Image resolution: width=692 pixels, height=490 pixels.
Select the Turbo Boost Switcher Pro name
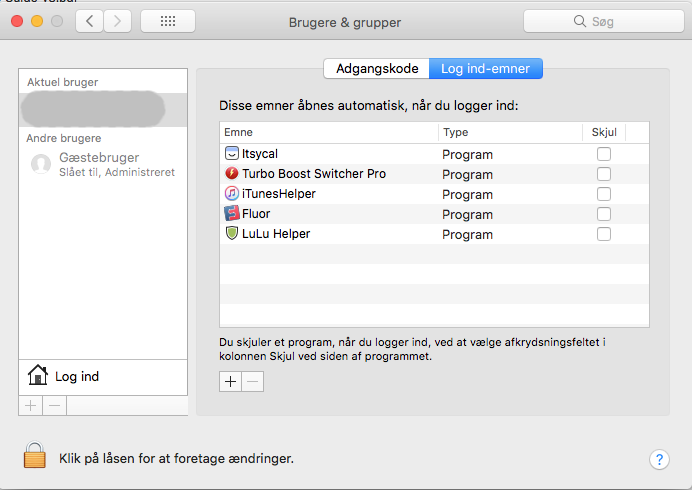pos(314,173)
